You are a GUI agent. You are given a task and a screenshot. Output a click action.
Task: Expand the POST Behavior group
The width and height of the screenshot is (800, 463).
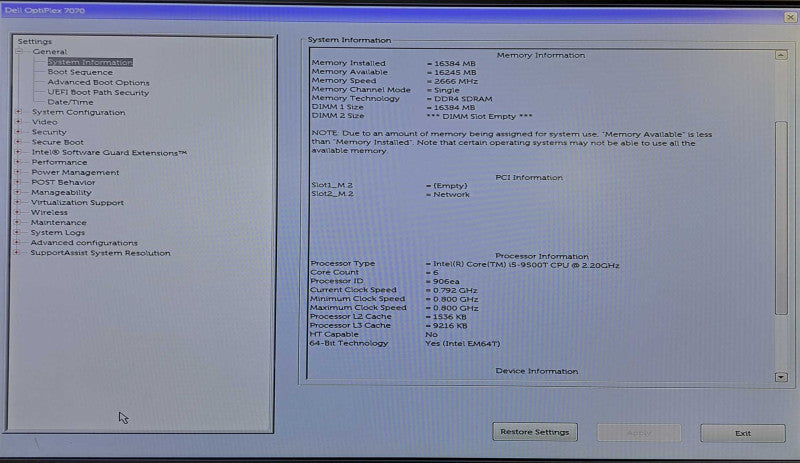(18, 182)
